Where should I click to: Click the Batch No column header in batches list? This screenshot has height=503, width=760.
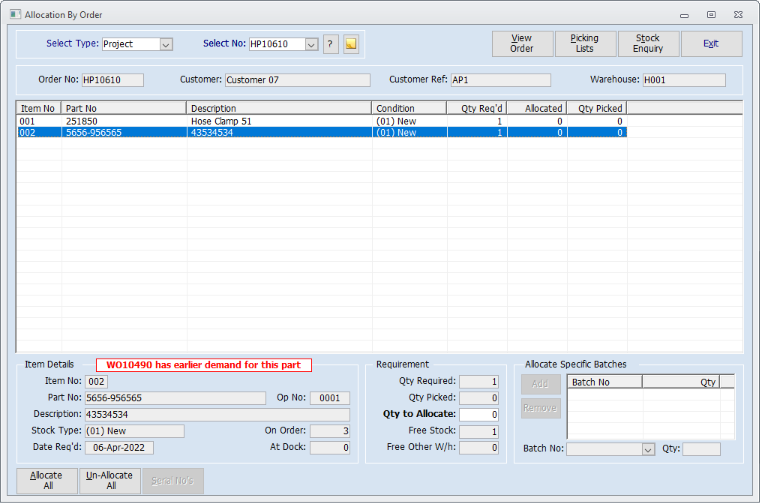604,381
